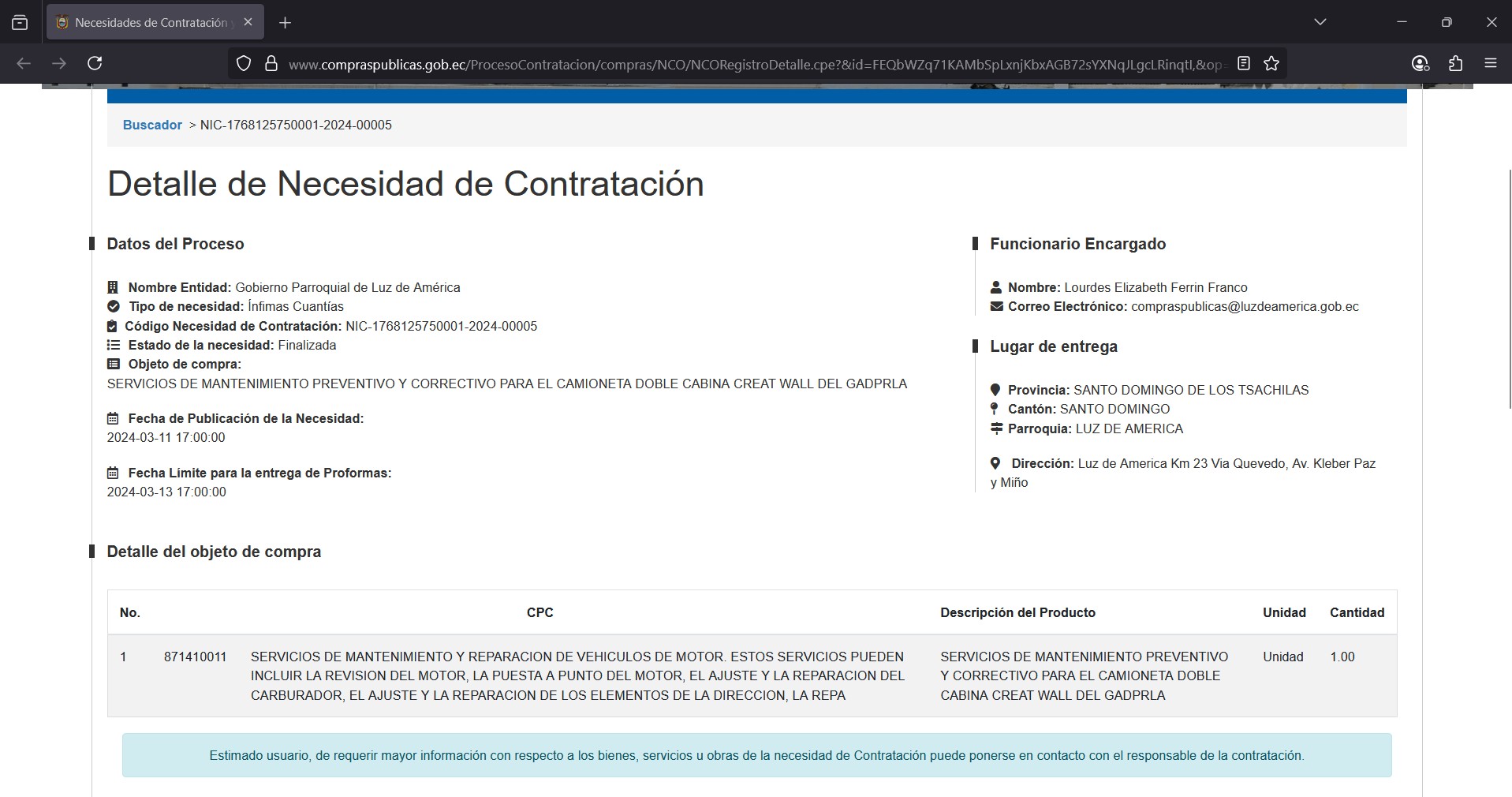
Task: Click the page vertical scrollbar
Action: (x=1510, y=288)
